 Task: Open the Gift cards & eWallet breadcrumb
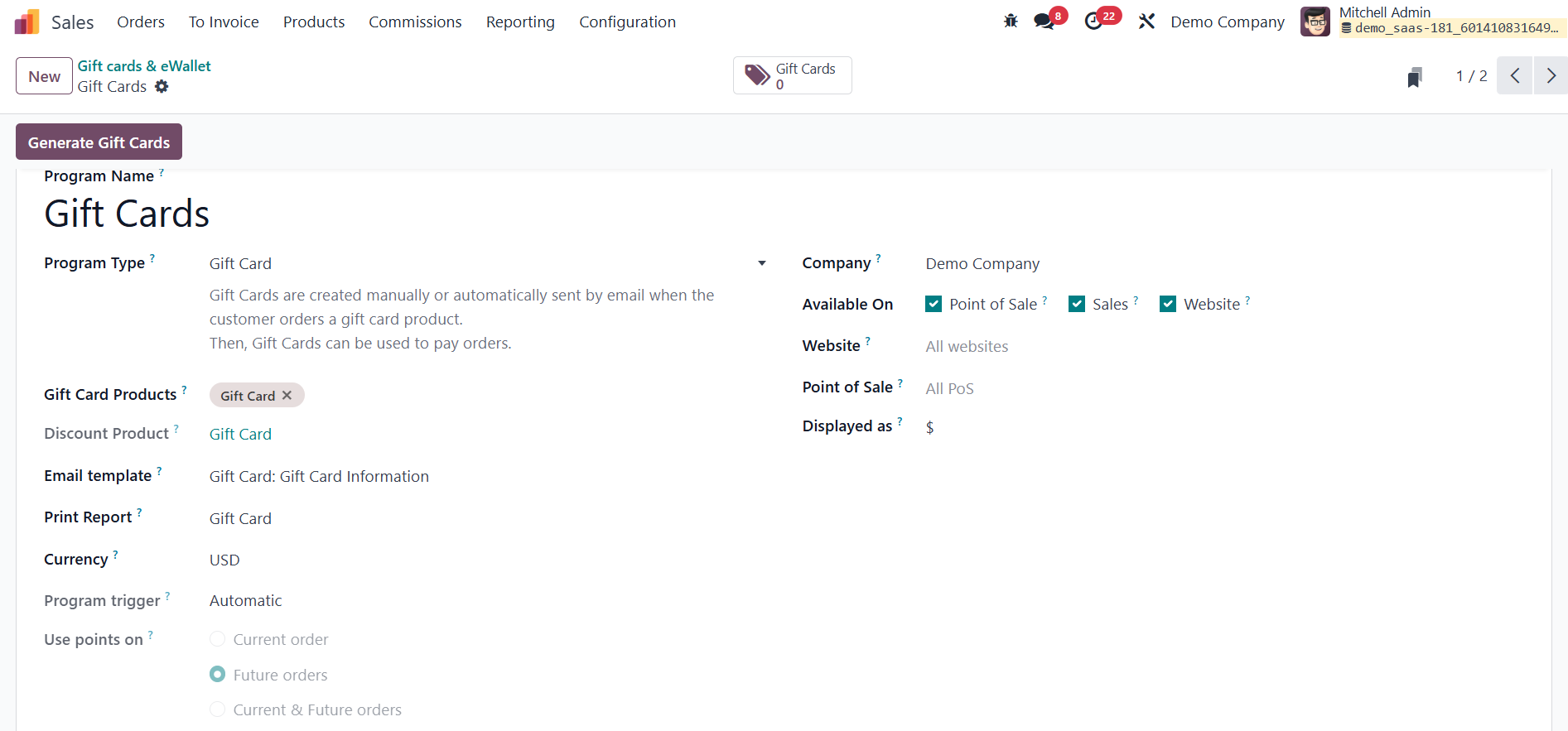(144, 66)
